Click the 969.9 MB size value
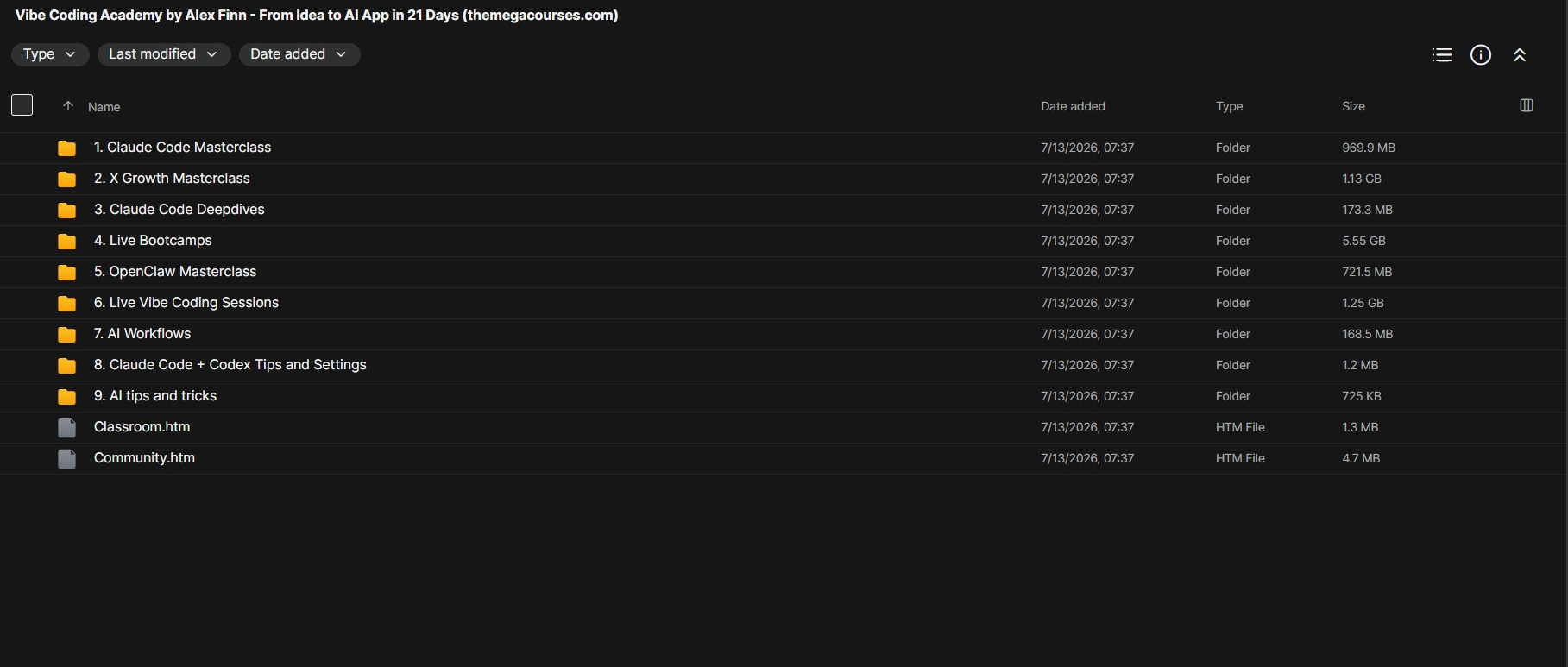 (x=1369, y=148)
